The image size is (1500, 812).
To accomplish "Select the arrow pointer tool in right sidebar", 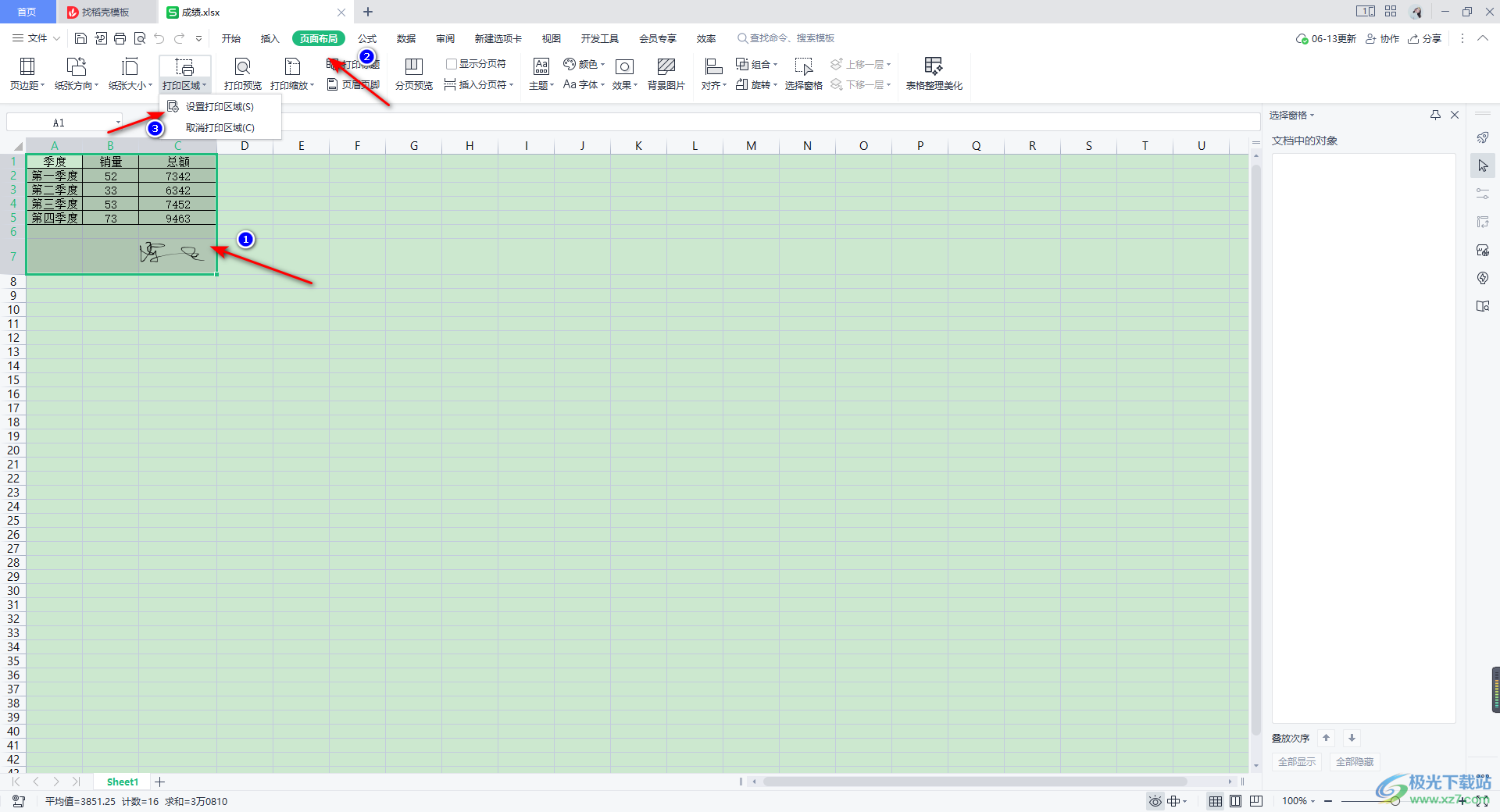I will coord(1483,166).
